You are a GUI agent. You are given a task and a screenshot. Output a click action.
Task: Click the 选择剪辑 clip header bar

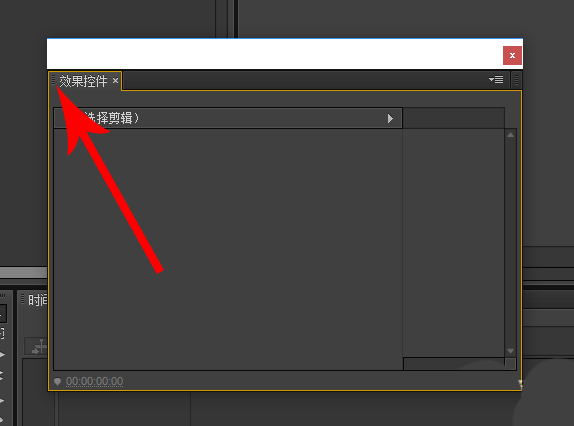pos(228,118)
